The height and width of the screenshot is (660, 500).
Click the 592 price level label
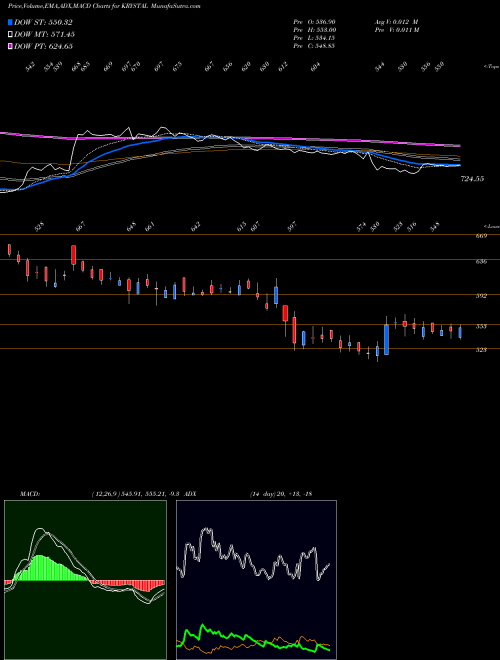(481, 296)
